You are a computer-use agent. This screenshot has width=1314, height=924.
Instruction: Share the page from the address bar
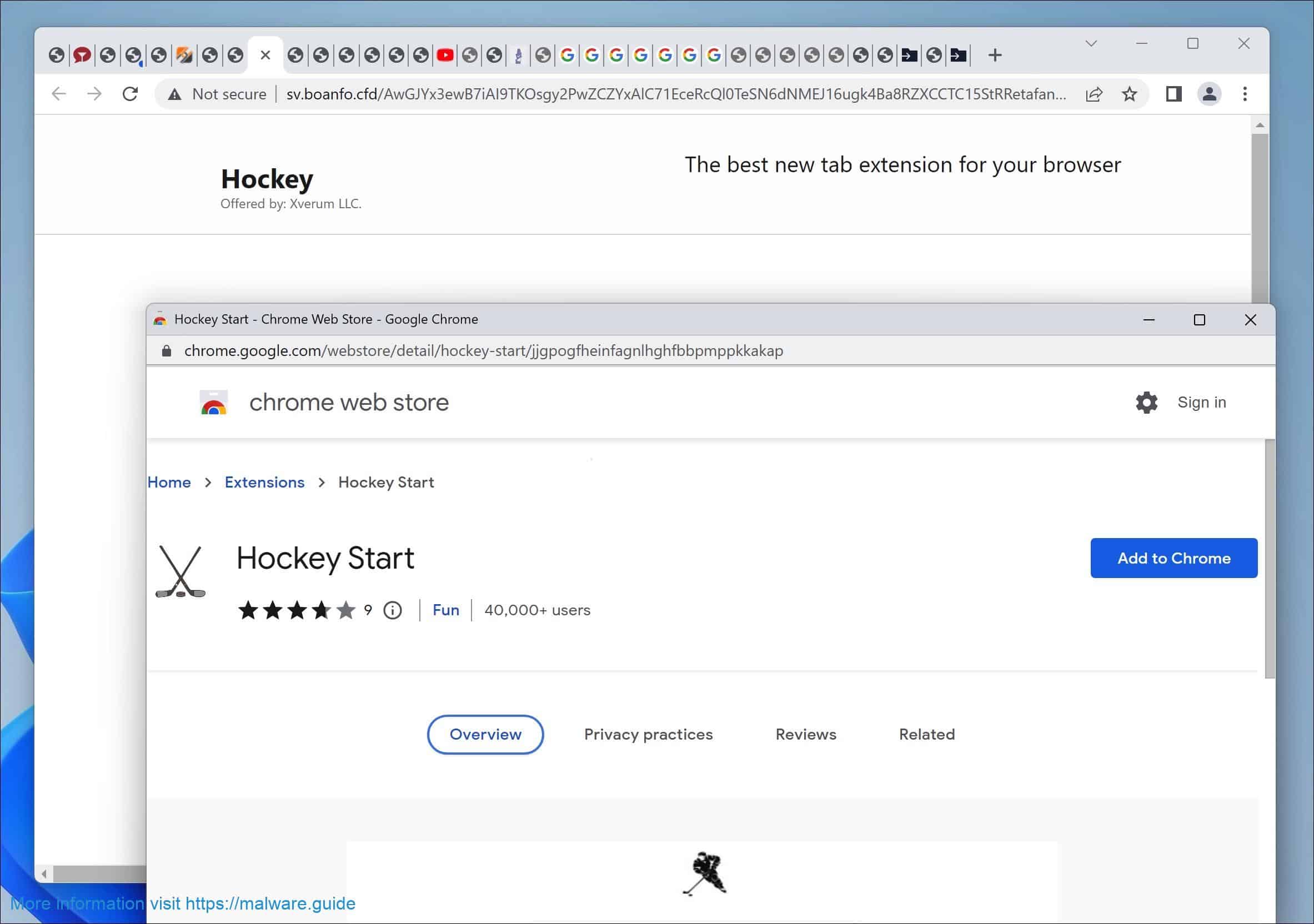(x=1094, y=94)
